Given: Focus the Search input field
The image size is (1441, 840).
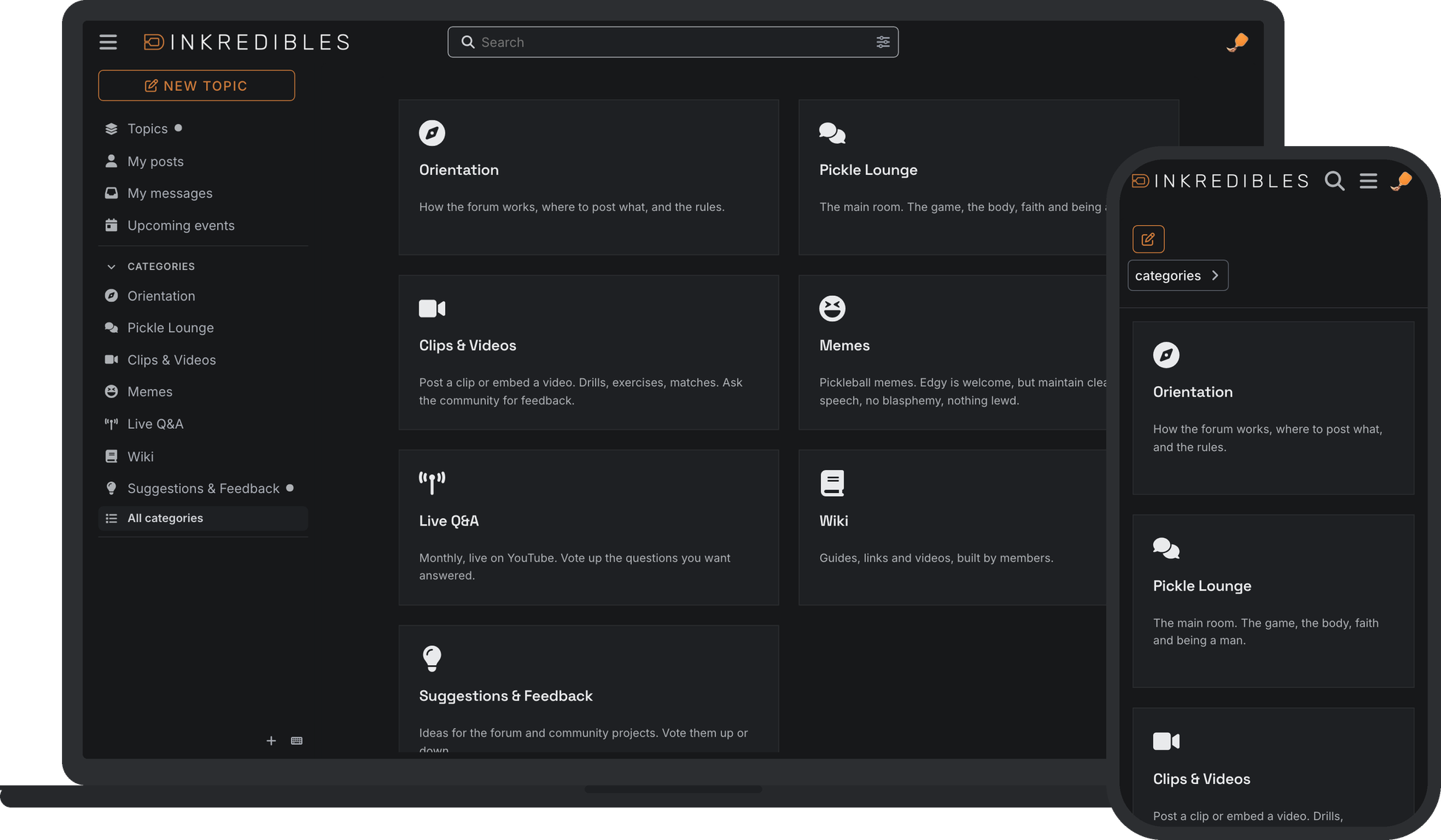Looking at the screenshot, I should [673, 42].
